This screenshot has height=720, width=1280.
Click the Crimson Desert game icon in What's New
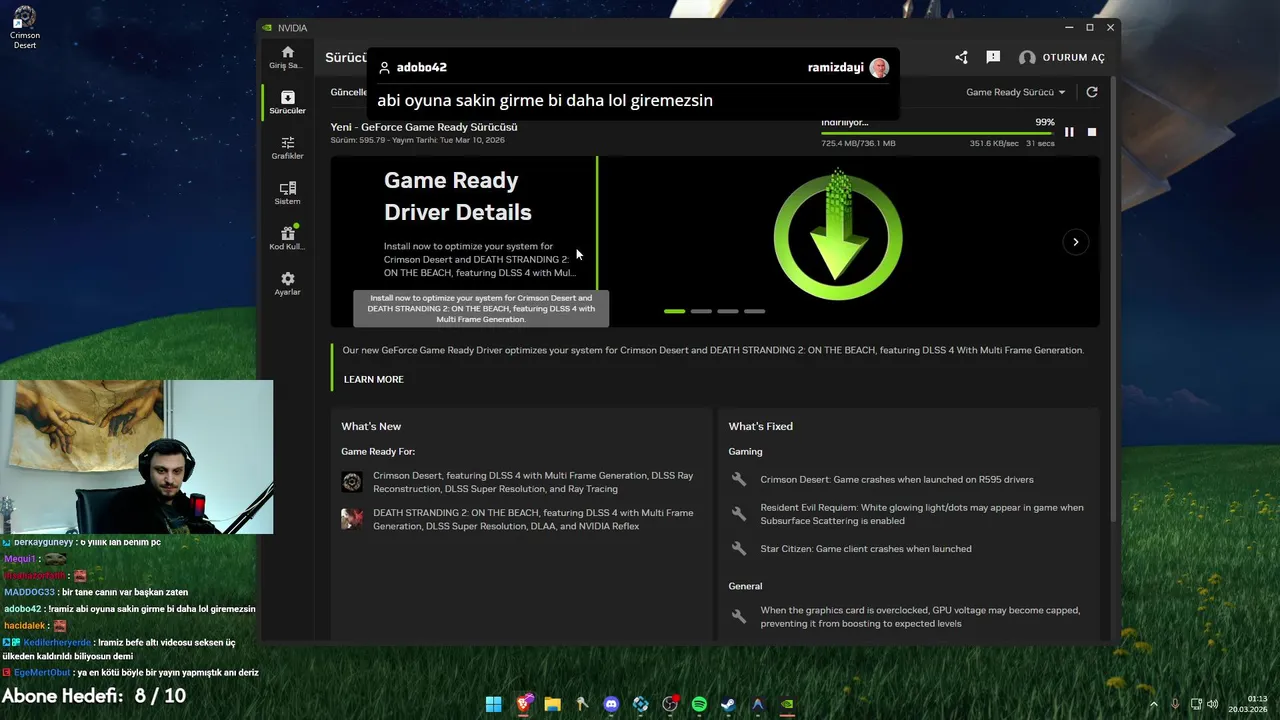[x=352, y=482]
